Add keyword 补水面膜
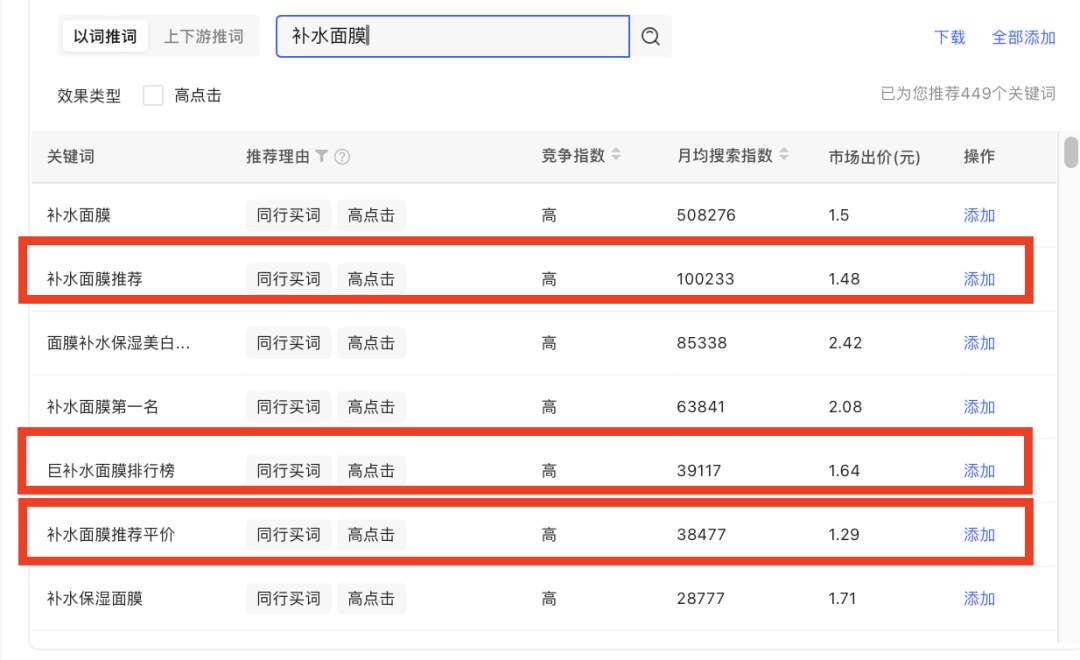This screenshot has height=660, width=1080. pos(979,215)
